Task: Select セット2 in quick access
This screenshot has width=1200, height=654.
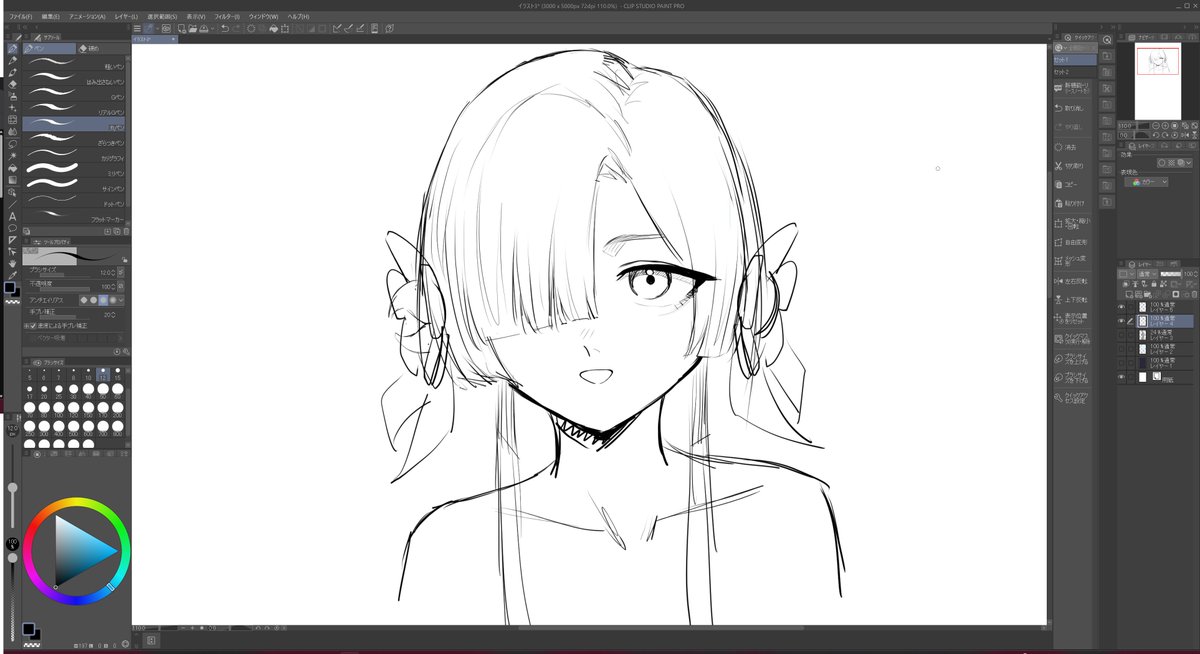Action: (x=1075, y=72)
